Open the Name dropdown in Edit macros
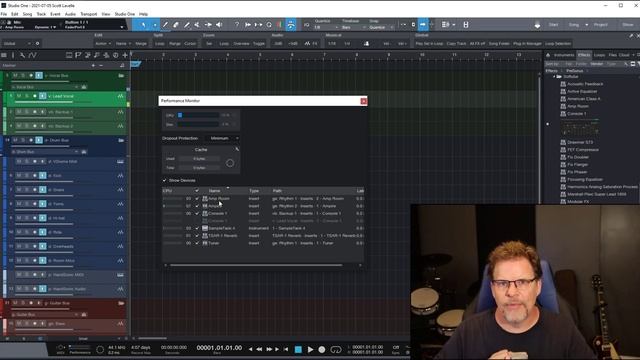The width and height of the screenshot is (640, 360). pos(123,43)
